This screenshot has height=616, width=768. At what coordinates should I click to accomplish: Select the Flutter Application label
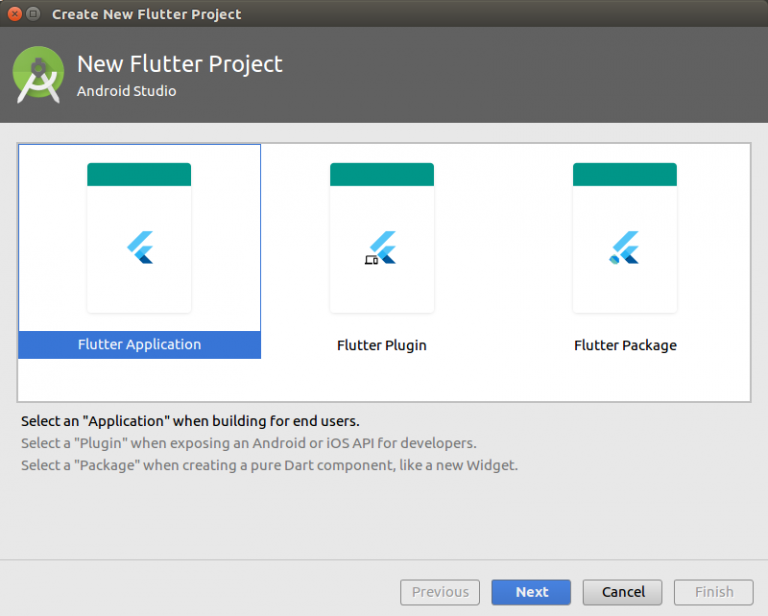140,344
